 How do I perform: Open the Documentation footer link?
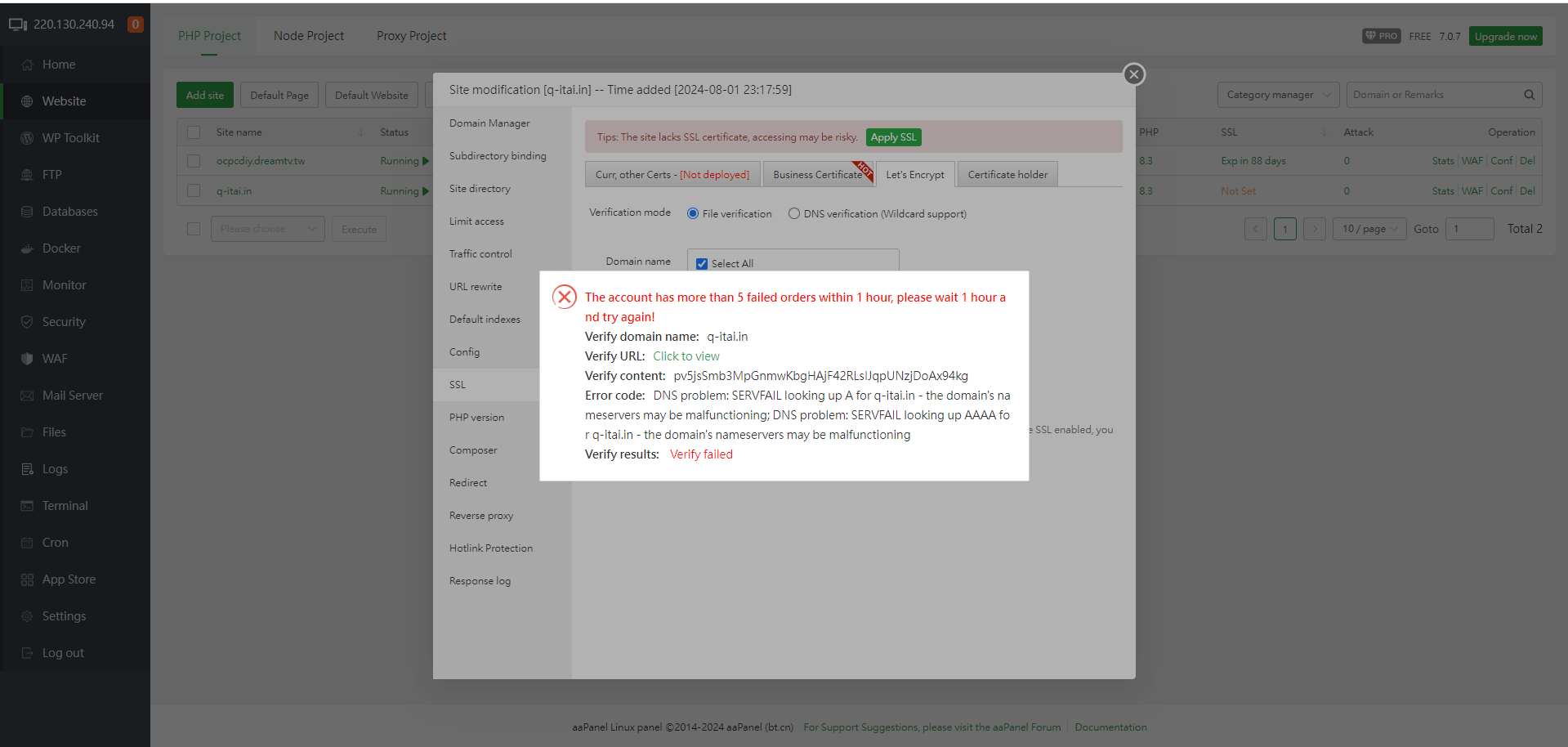[1110, 727]
